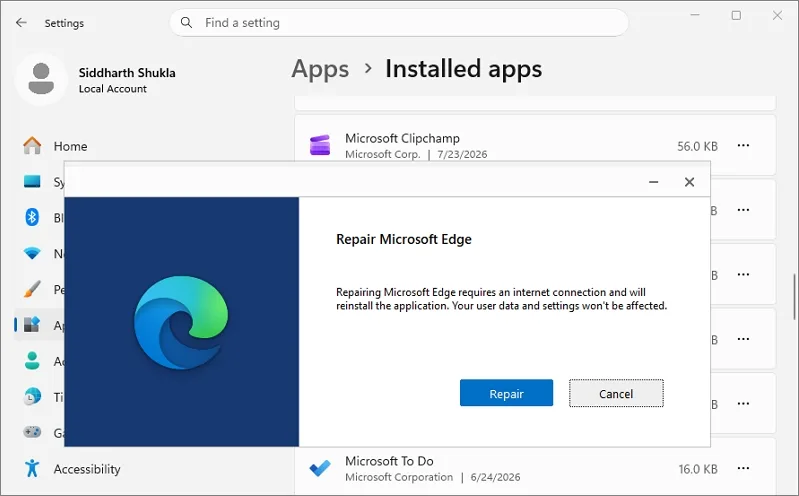Open more options for Microsoft To Do
The image size is (799, 496).
coord(743,468)
